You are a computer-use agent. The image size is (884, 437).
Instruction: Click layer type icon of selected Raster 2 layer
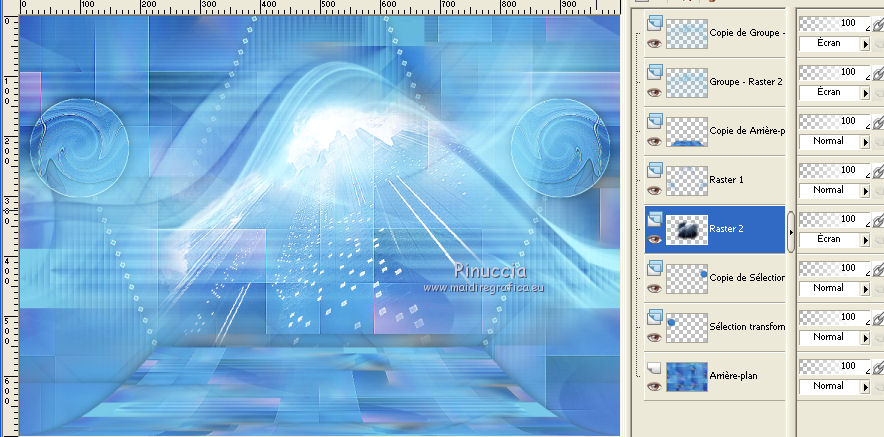(654, 219)
